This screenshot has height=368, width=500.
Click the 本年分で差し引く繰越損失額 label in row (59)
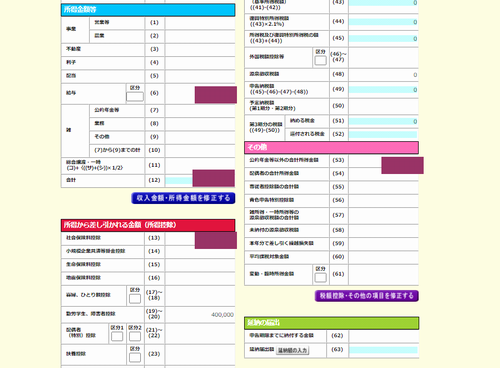[282, 243]
